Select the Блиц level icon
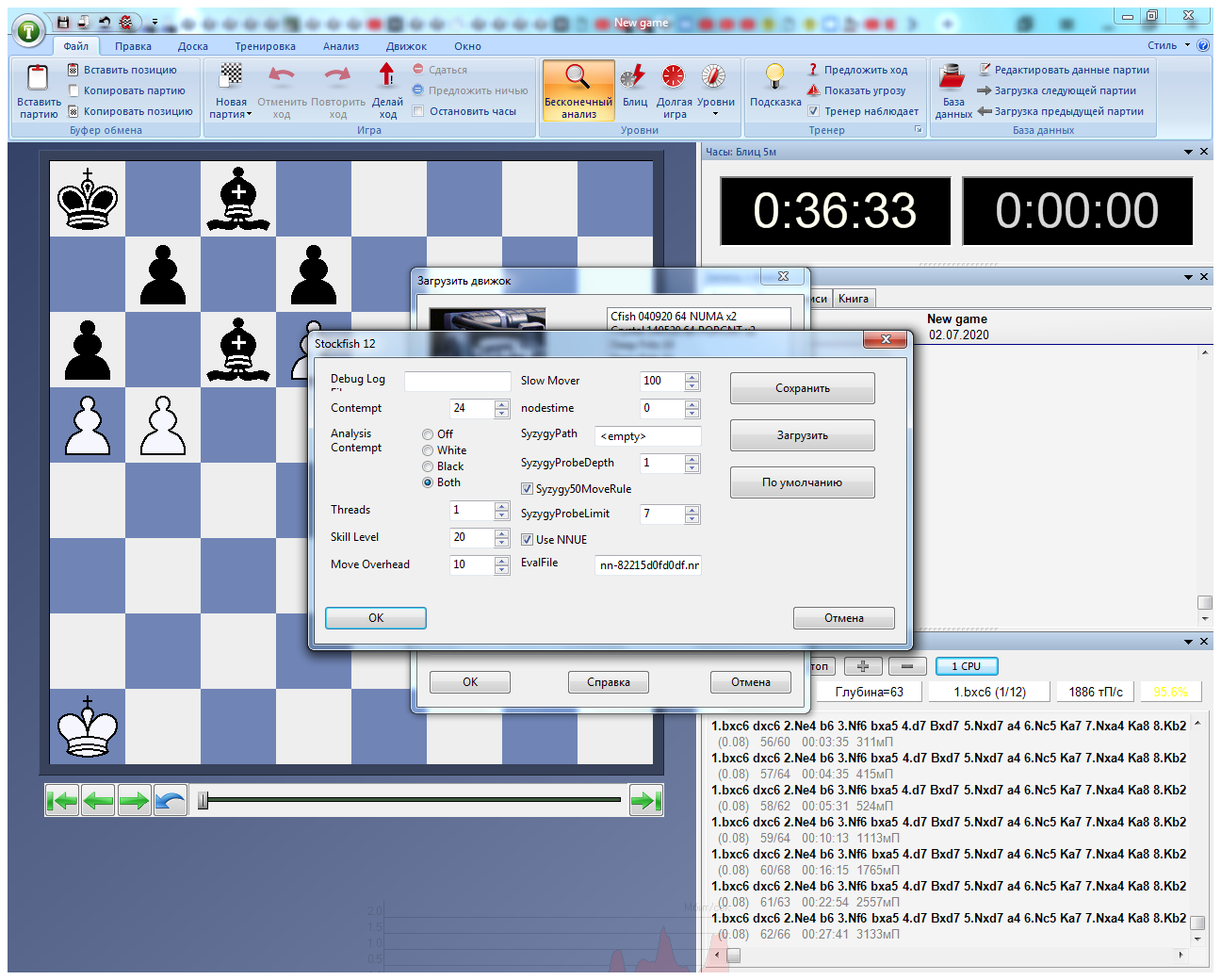1221x980 pixels. coord(634,76)
